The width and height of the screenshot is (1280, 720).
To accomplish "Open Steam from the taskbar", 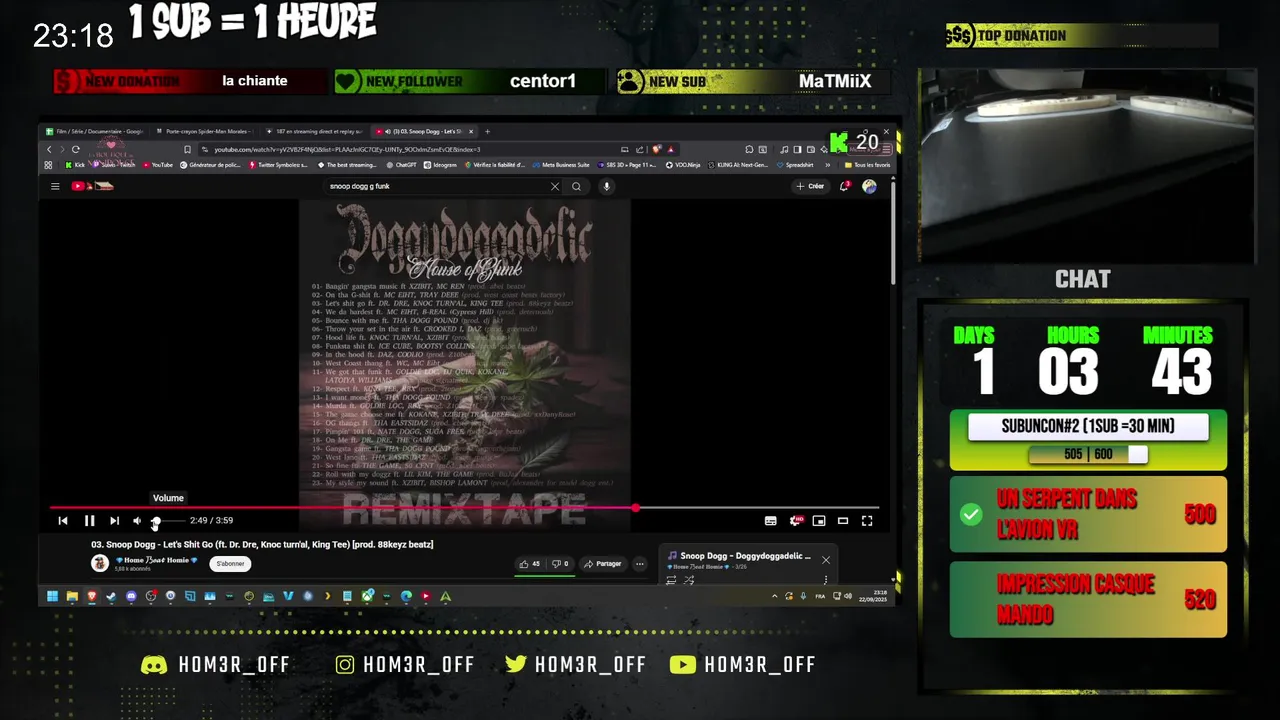I will (x=111, y=596).
